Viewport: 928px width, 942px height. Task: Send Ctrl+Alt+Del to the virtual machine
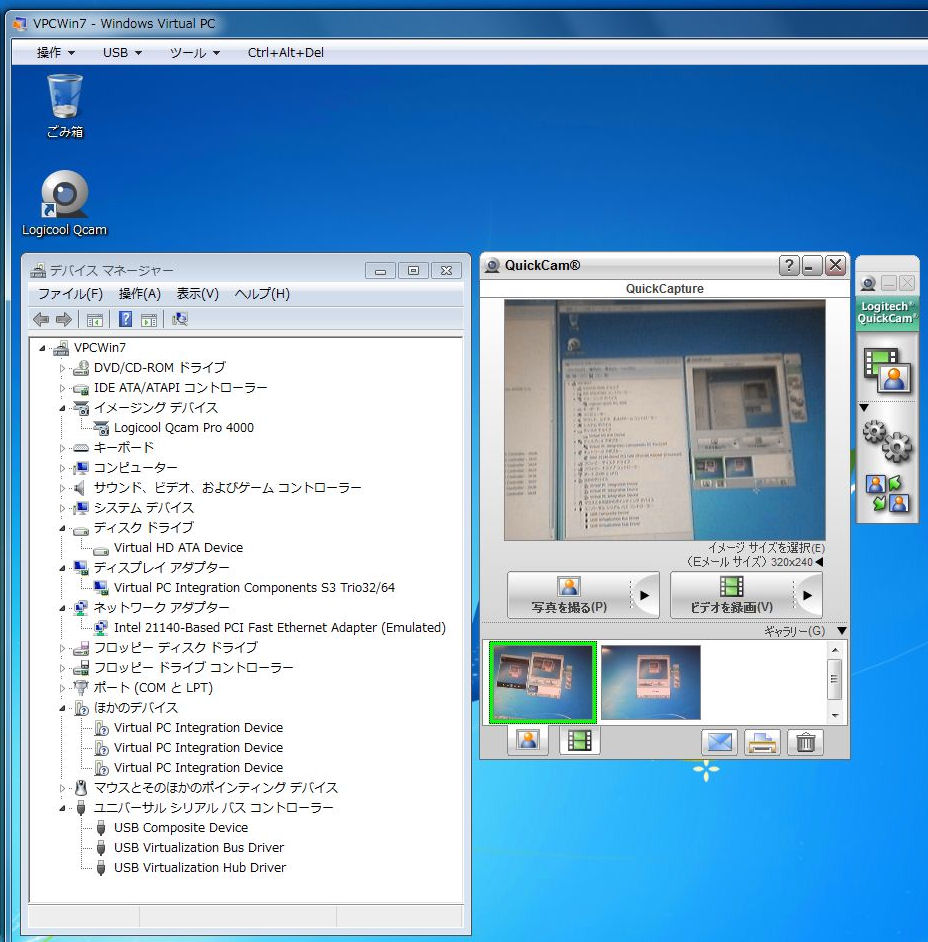pyautogui.click(x=285, y=53)
